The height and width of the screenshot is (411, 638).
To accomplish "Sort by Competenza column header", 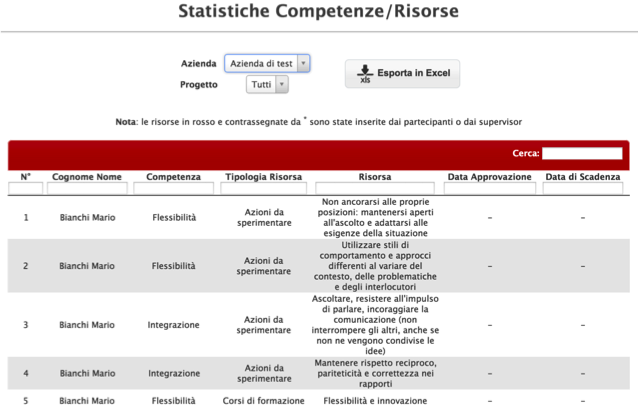I will [173, 177].
